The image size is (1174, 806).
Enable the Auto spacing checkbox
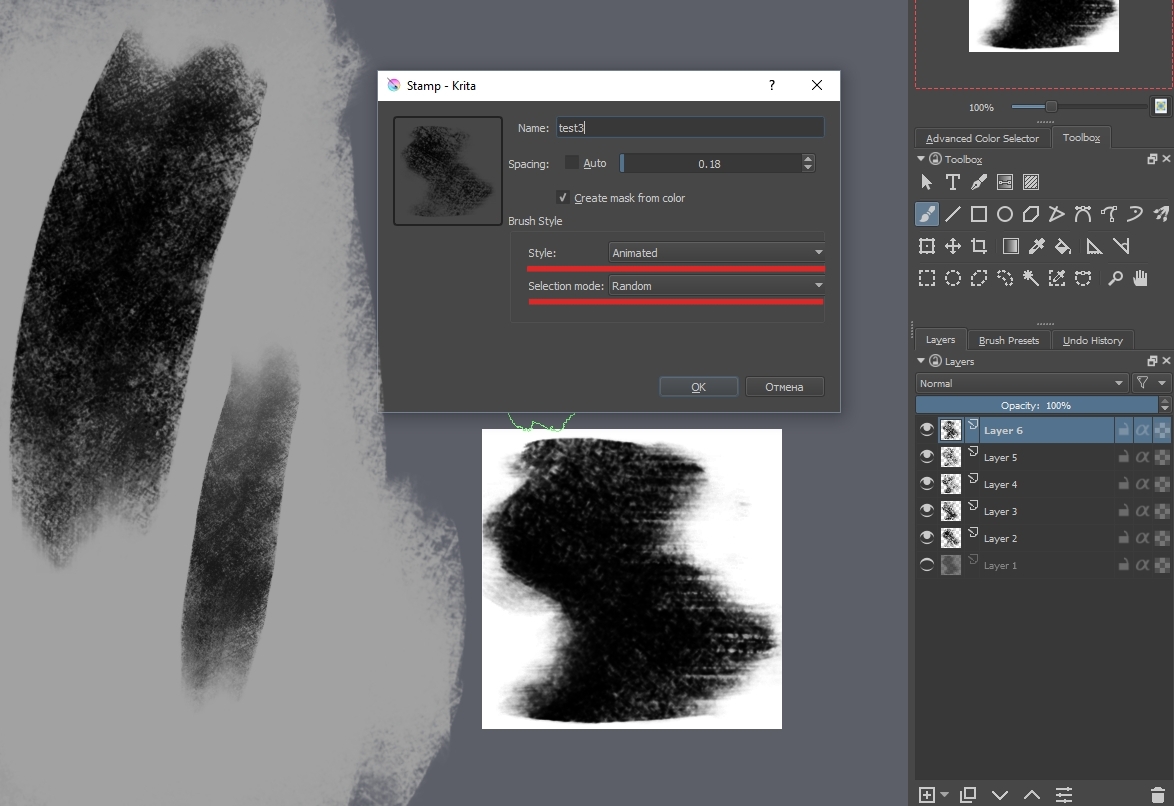[x=571, y=163]
